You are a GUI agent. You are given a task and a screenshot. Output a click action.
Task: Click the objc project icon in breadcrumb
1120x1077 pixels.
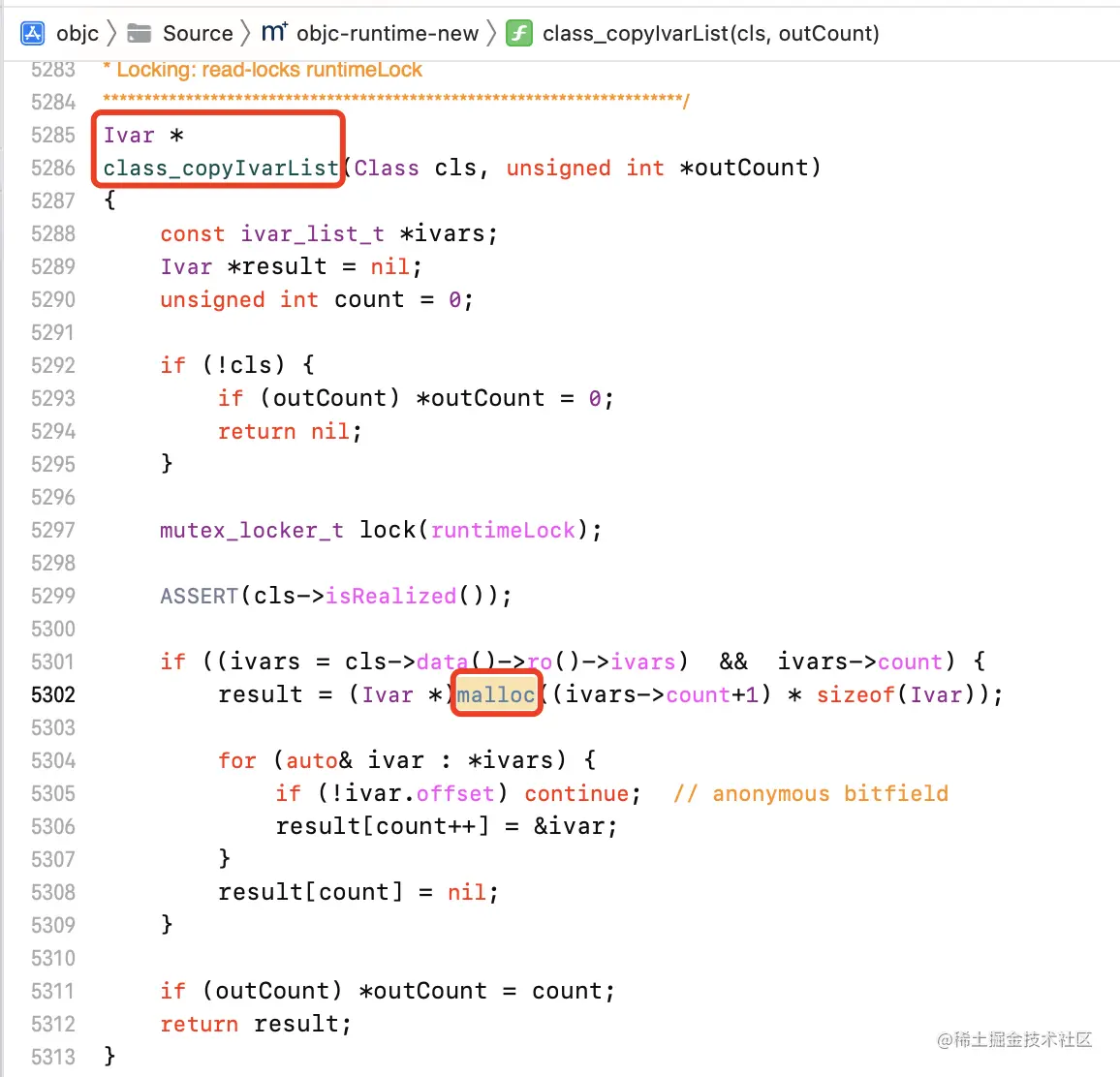[32, 33]
